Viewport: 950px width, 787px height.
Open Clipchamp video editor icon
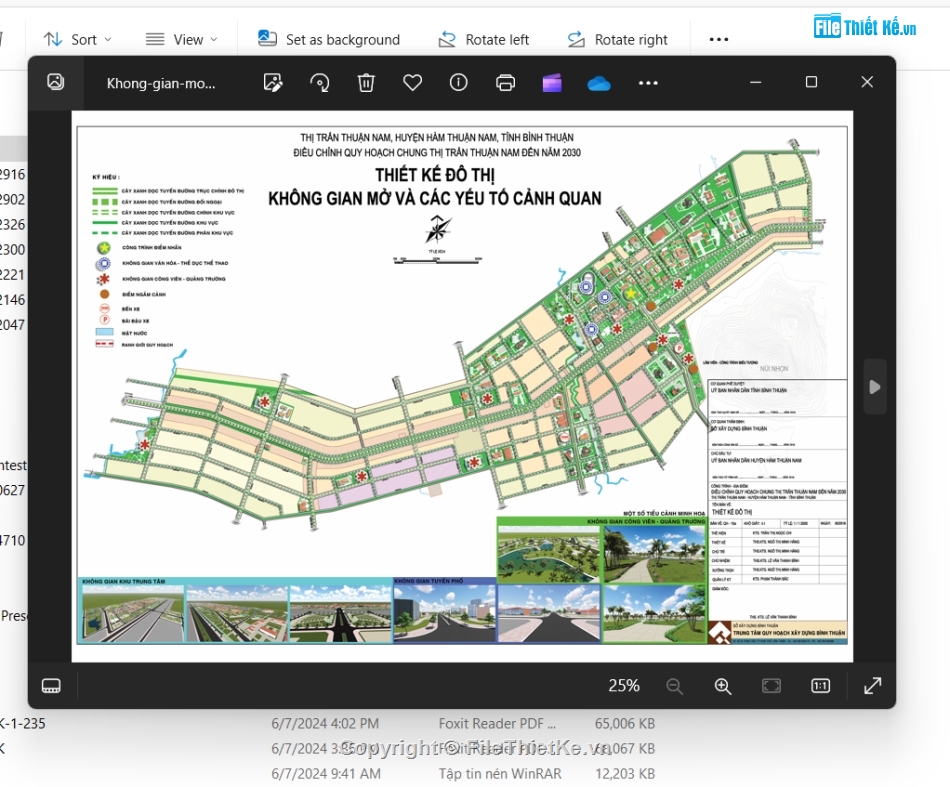point(552,82)
